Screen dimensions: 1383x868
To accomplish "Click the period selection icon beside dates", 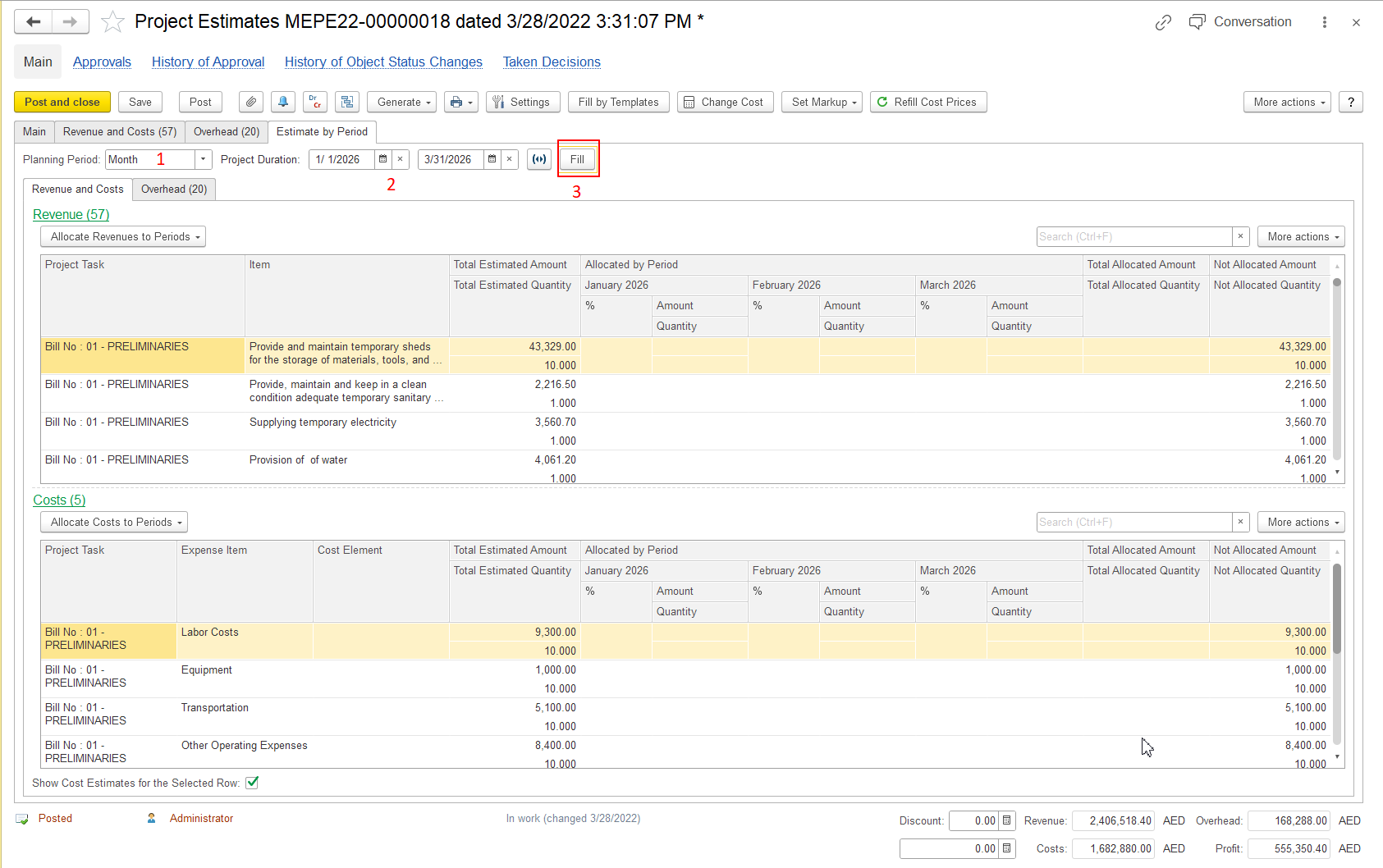I will point(538,159).
